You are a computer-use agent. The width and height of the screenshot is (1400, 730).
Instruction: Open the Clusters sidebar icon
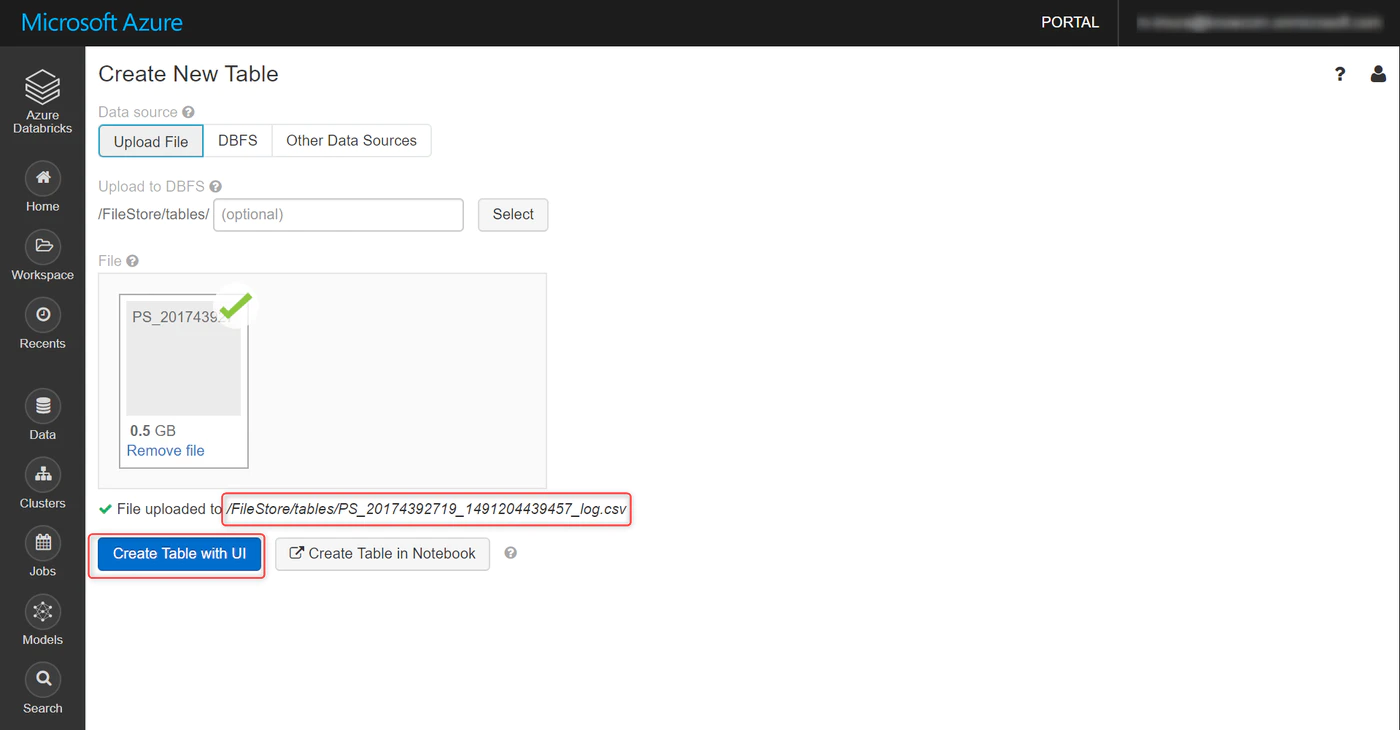pyautogui.click(x=42, y=474)
